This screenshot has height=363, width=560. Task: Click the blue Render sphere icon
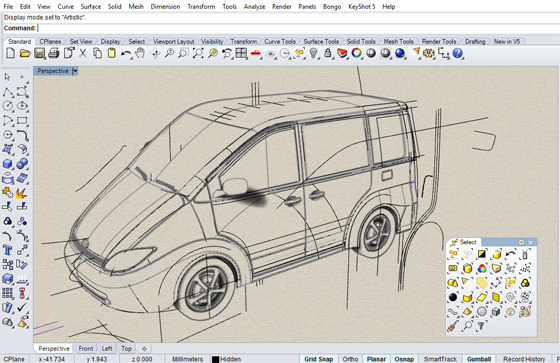click(x=400, y=54)
